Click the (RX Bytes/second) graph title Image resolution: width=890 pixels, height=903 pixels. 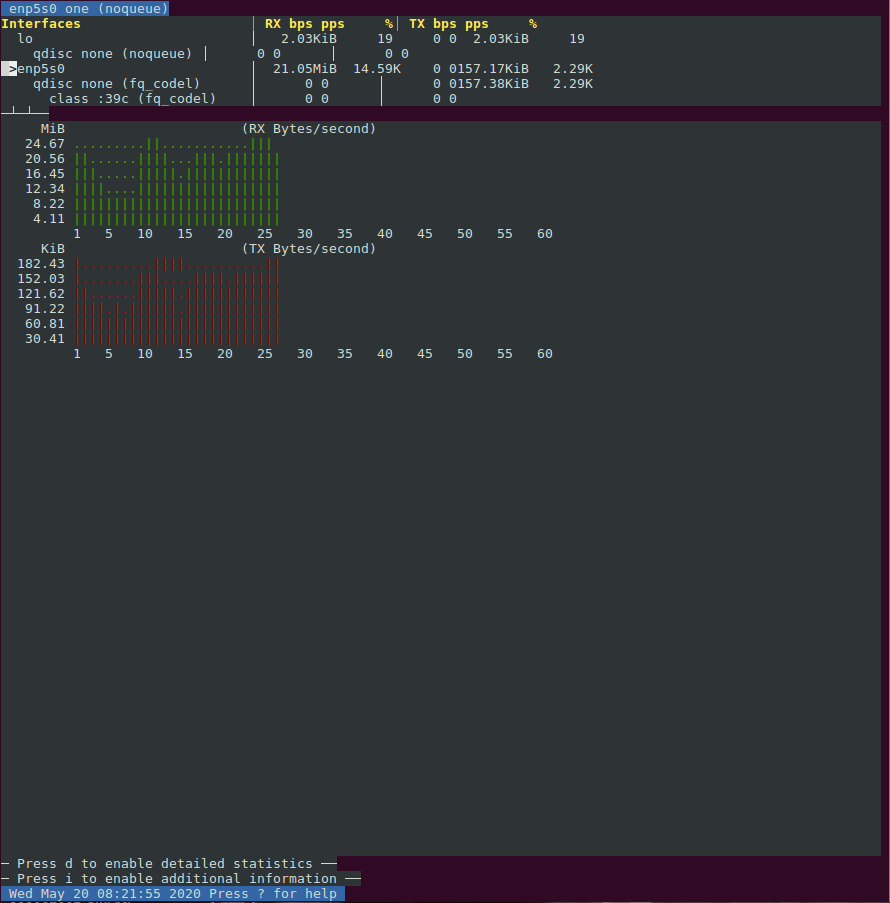[x=308, y=129]
